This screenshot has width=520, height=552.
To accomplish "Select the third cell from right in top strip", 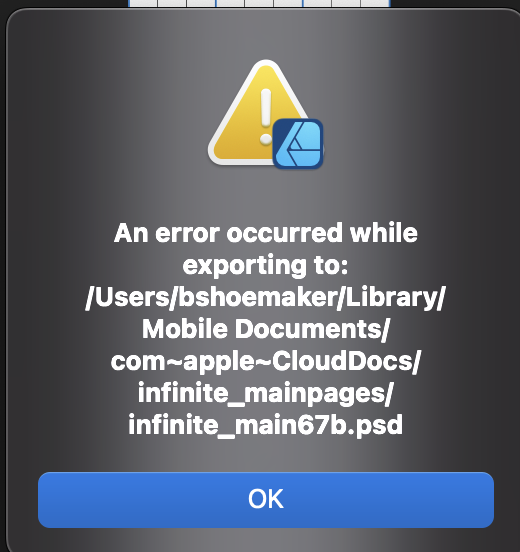I will (x=317, y=3).
